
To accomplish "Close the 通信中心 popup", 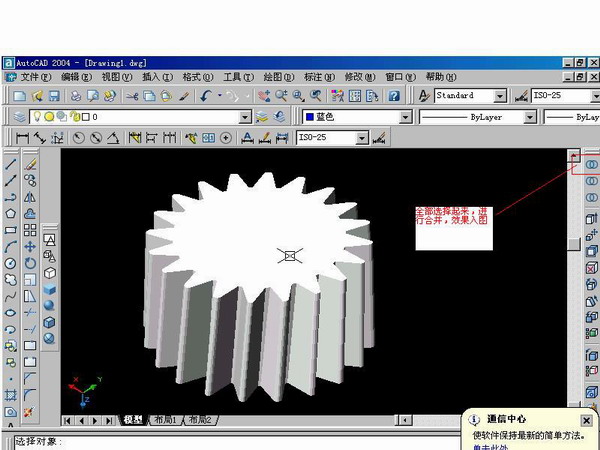I will pos(586,421).
